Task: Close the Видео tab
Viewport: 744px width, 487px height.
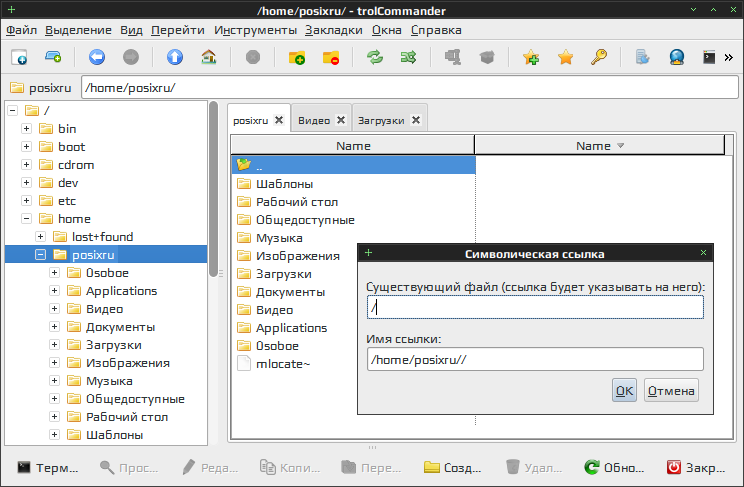Action: pyautogui.click(x=340, y=120)
